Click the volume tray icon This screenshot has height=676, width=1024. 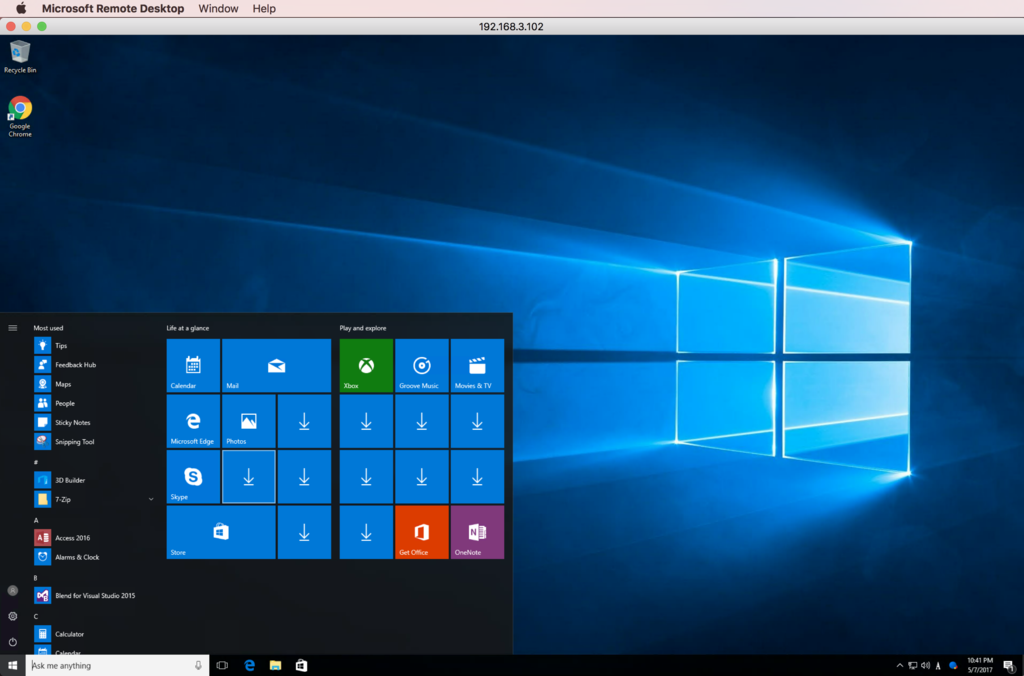(925, 666)
